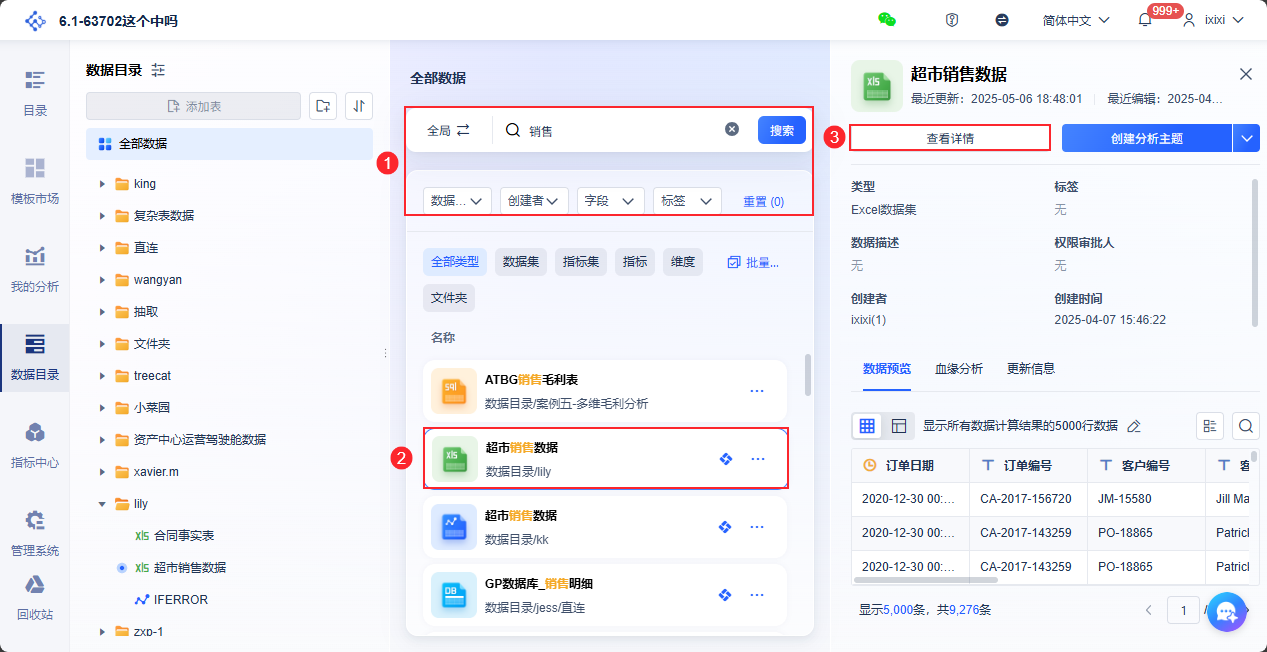This screenshot has height=652, width=1267.
Task: Click the sort order icon
Action: point(359,106)
